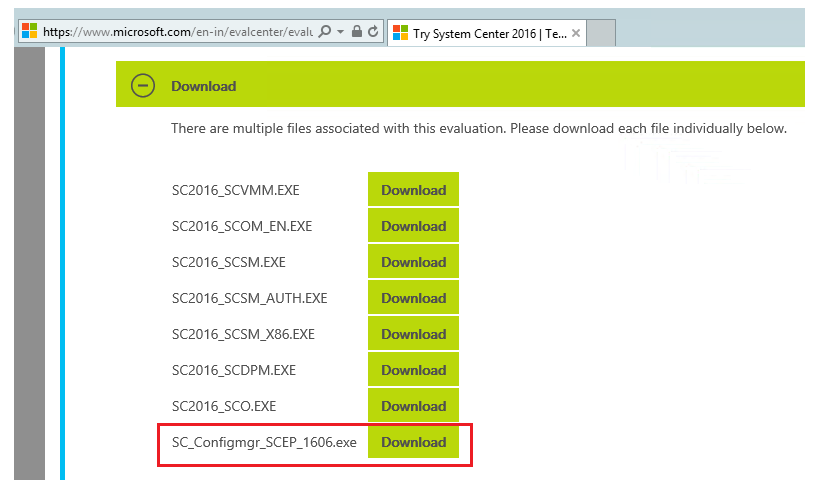The height and width of the screenshot is (490, 819).
Task: Click the SC2016_SCOM_EN.EXE file name
Action: pyautogui.click(x=242, y=226)
